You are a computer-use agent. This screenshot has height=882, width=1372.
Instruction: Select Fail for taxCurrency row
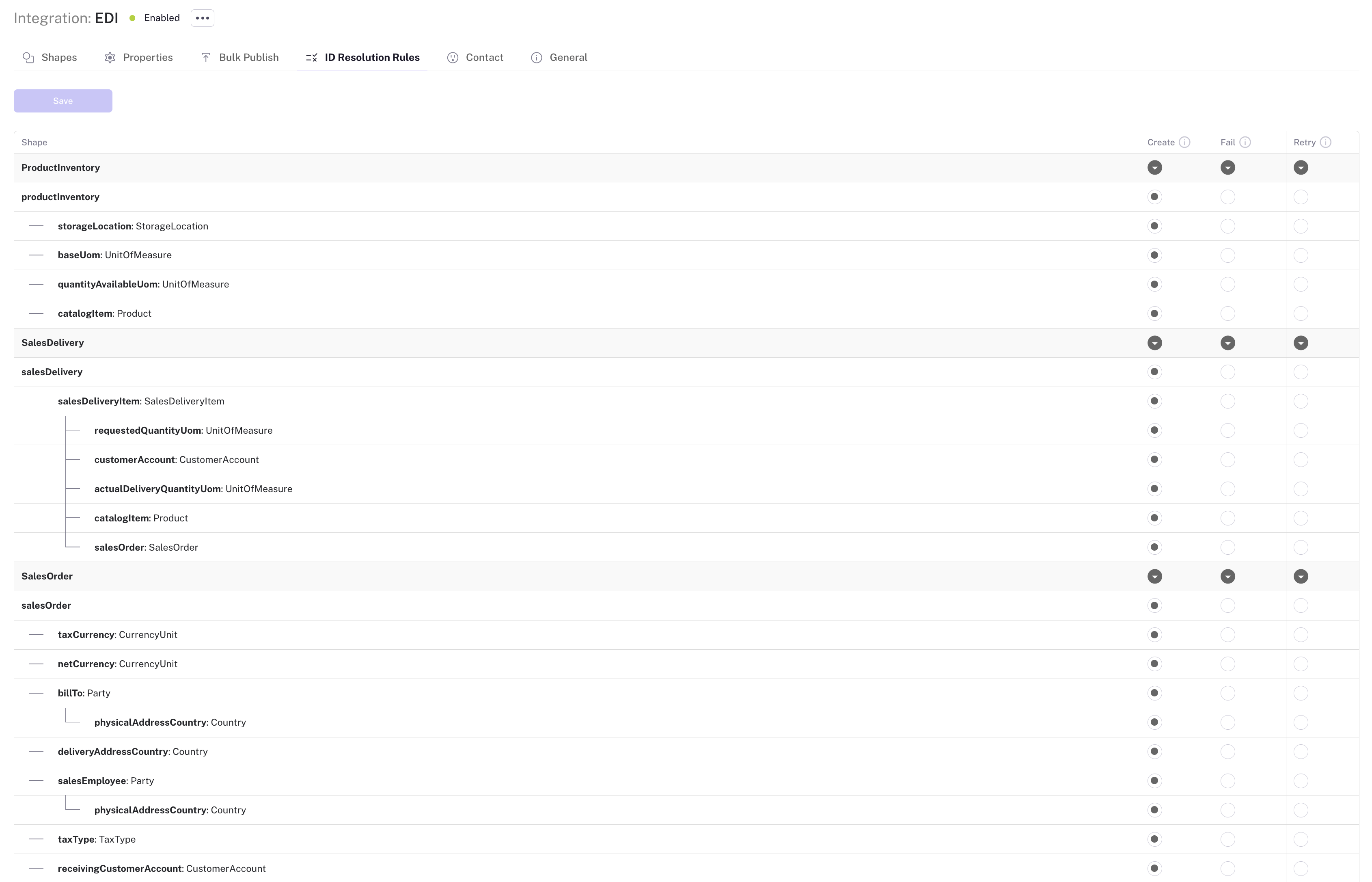click(1227, 635)
